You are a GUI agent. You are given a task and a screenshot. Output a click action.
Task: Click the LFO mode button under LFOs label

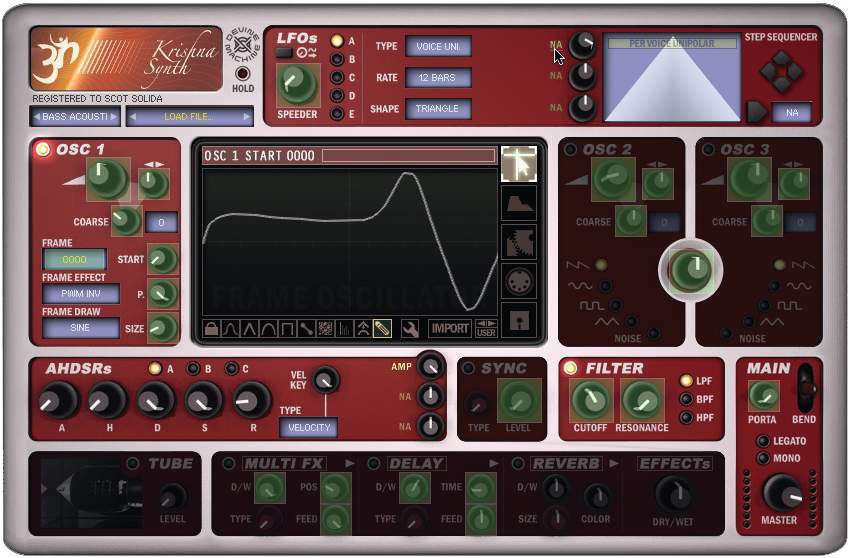(x=284, y=53)
